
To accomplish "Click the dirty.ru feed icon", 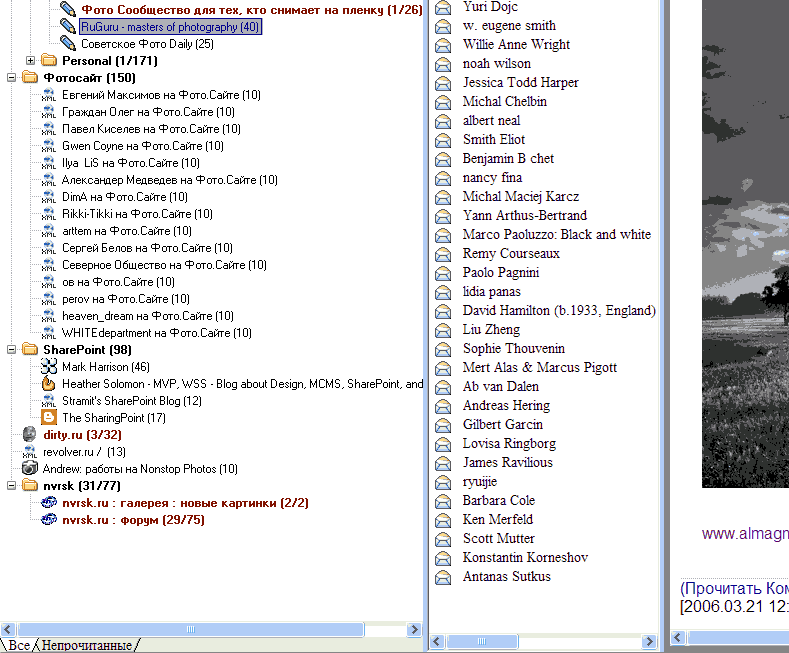I will [x=30, y=435].
